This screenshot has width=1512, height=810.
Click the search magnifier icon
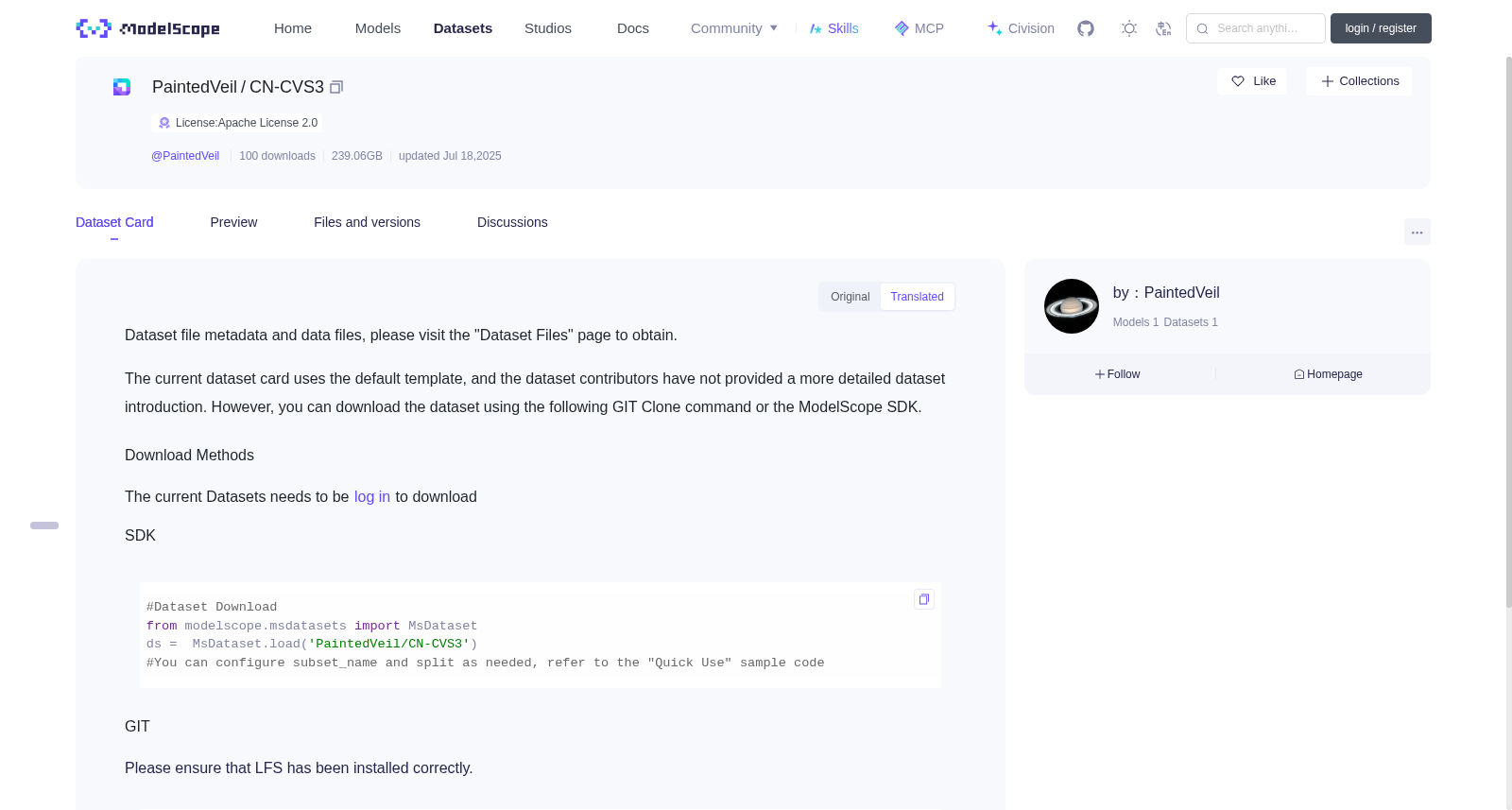[1202, 28]
